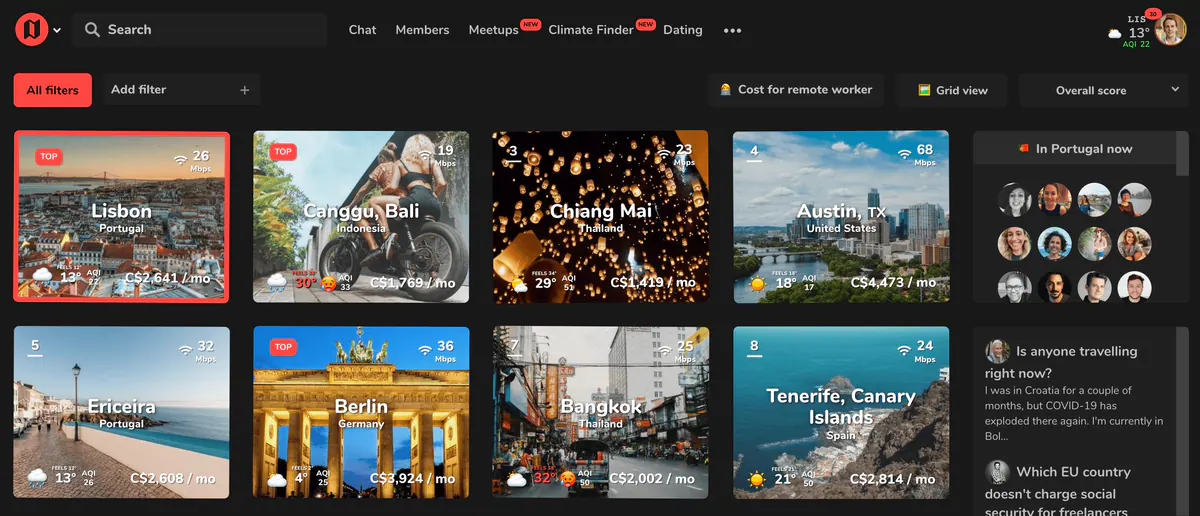1200x516 pixels.
Task: Click the Bangkok city title
Action: (x=601, y=407)
